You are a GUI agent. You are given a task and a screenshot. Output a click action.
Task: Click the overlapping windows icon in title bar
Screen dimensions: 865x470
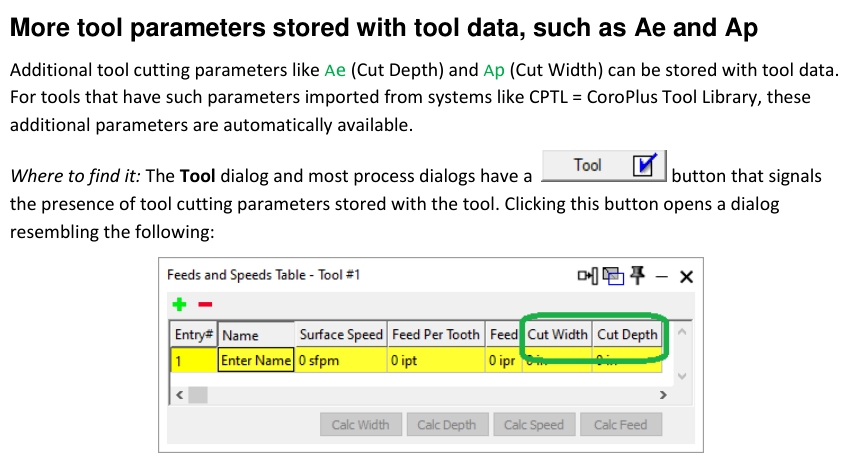click(613, 275)
